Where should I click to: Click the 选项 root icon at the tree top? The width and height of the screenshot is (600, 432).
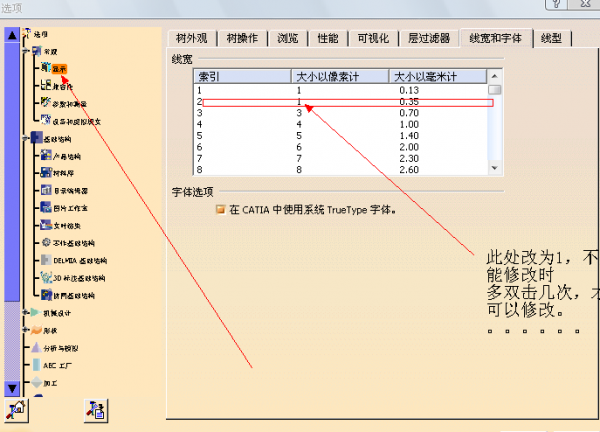(27, 33)
